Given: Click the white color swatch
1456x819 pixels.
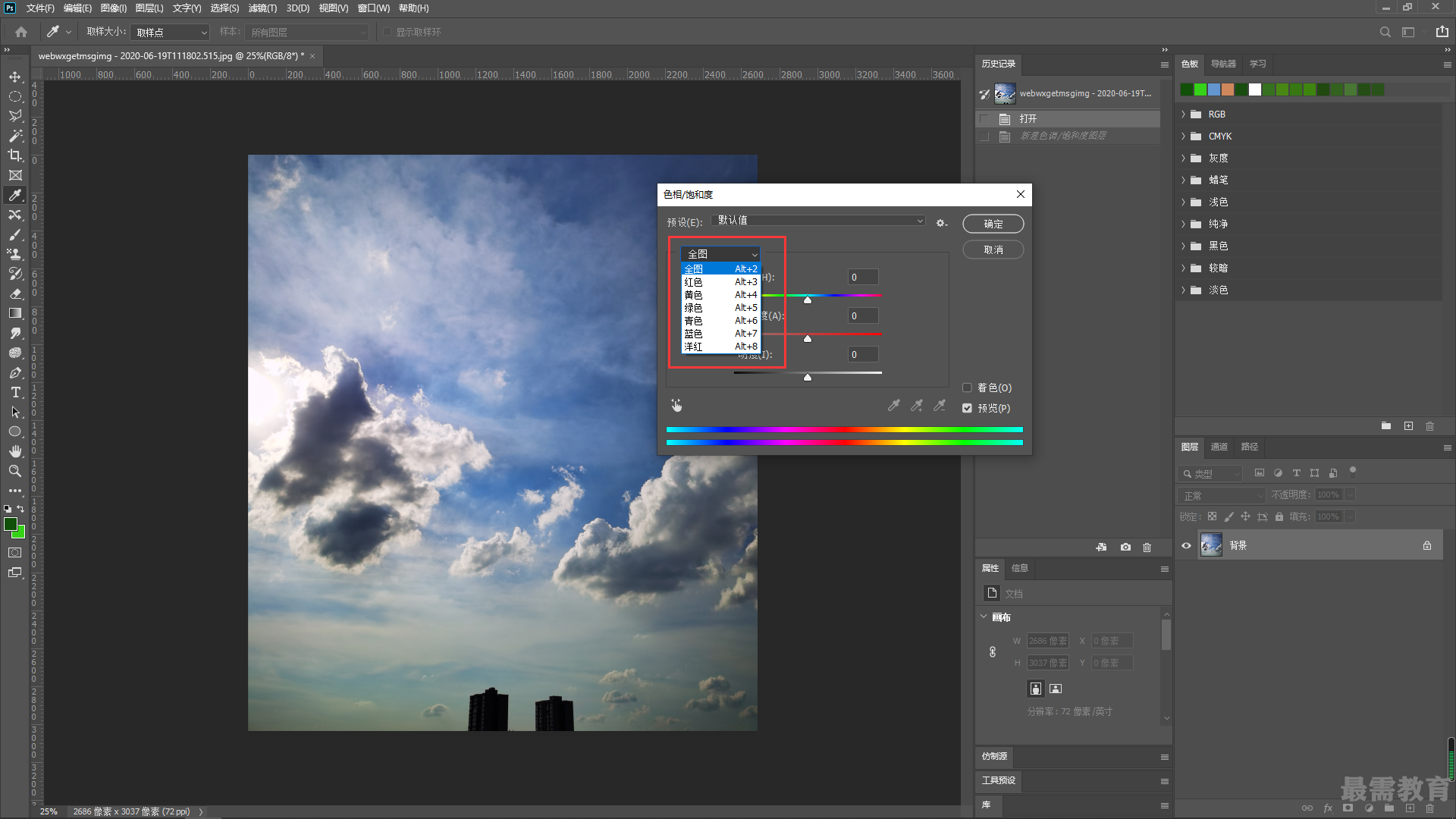Looking at the screenshot, I should (x=1255, y=89).
